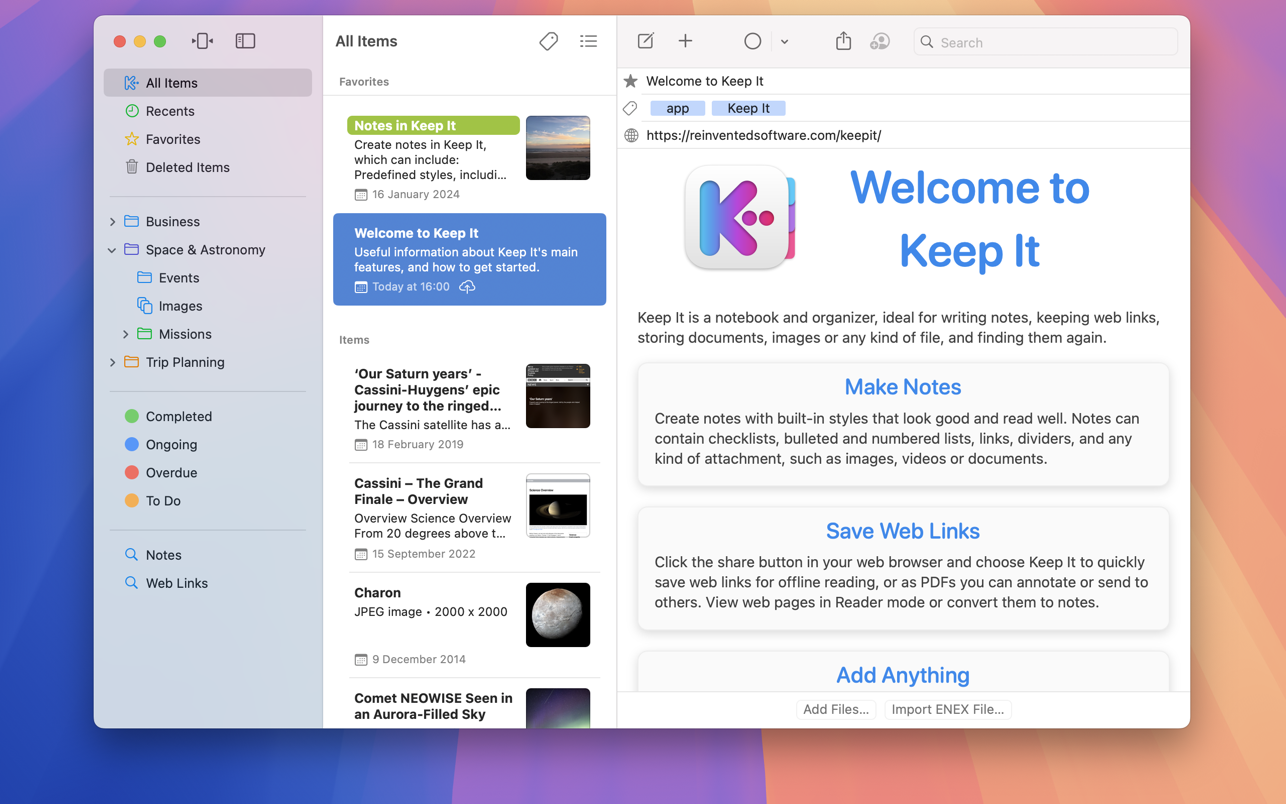
Task: Click the calendar icon beside 16 January 2024
Action: [x=361, y=194]
